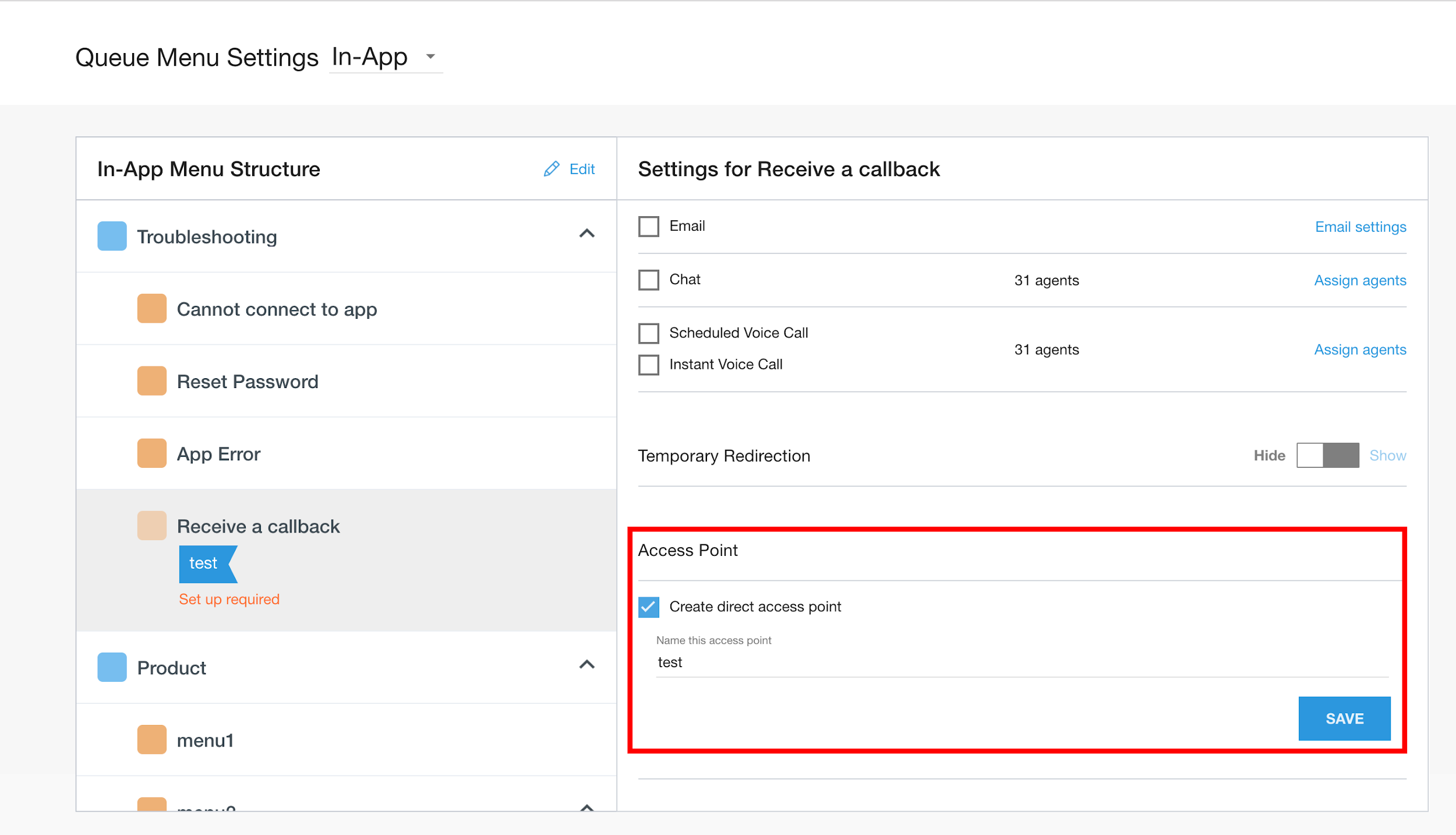Image resolution: width=1456 pixels, height=835 pixels.
Task: Click the blue Product square icon
Action: [112, 667]
